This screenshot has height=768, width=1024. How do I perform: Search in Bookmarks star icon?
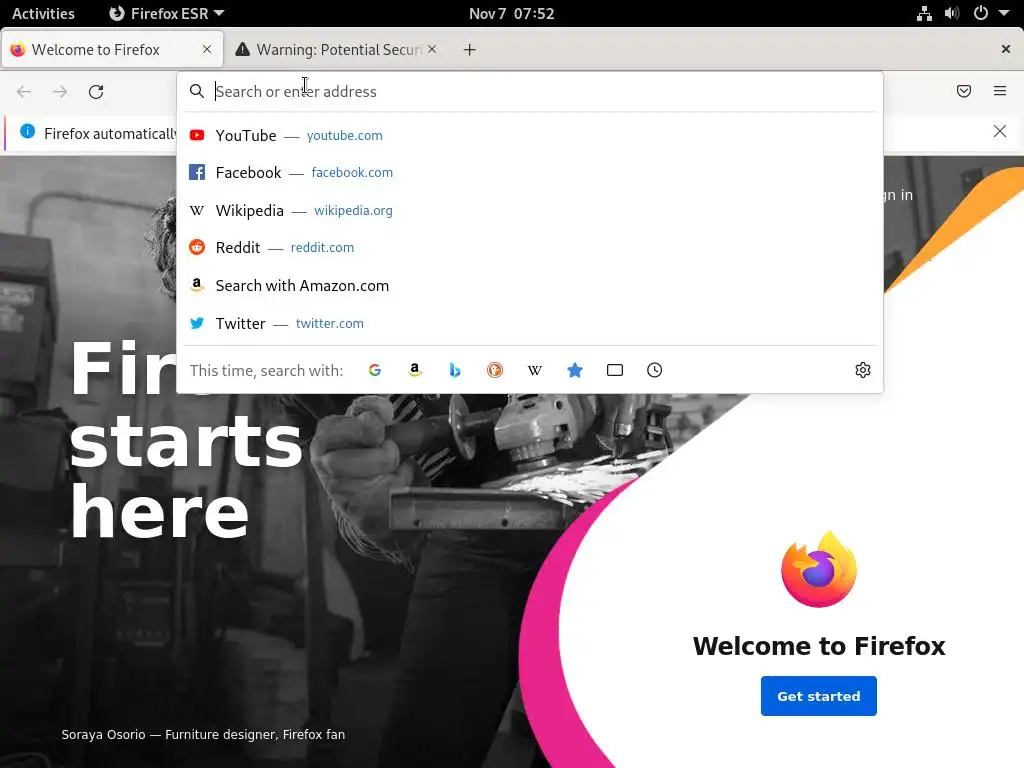[x=575, y=370]
